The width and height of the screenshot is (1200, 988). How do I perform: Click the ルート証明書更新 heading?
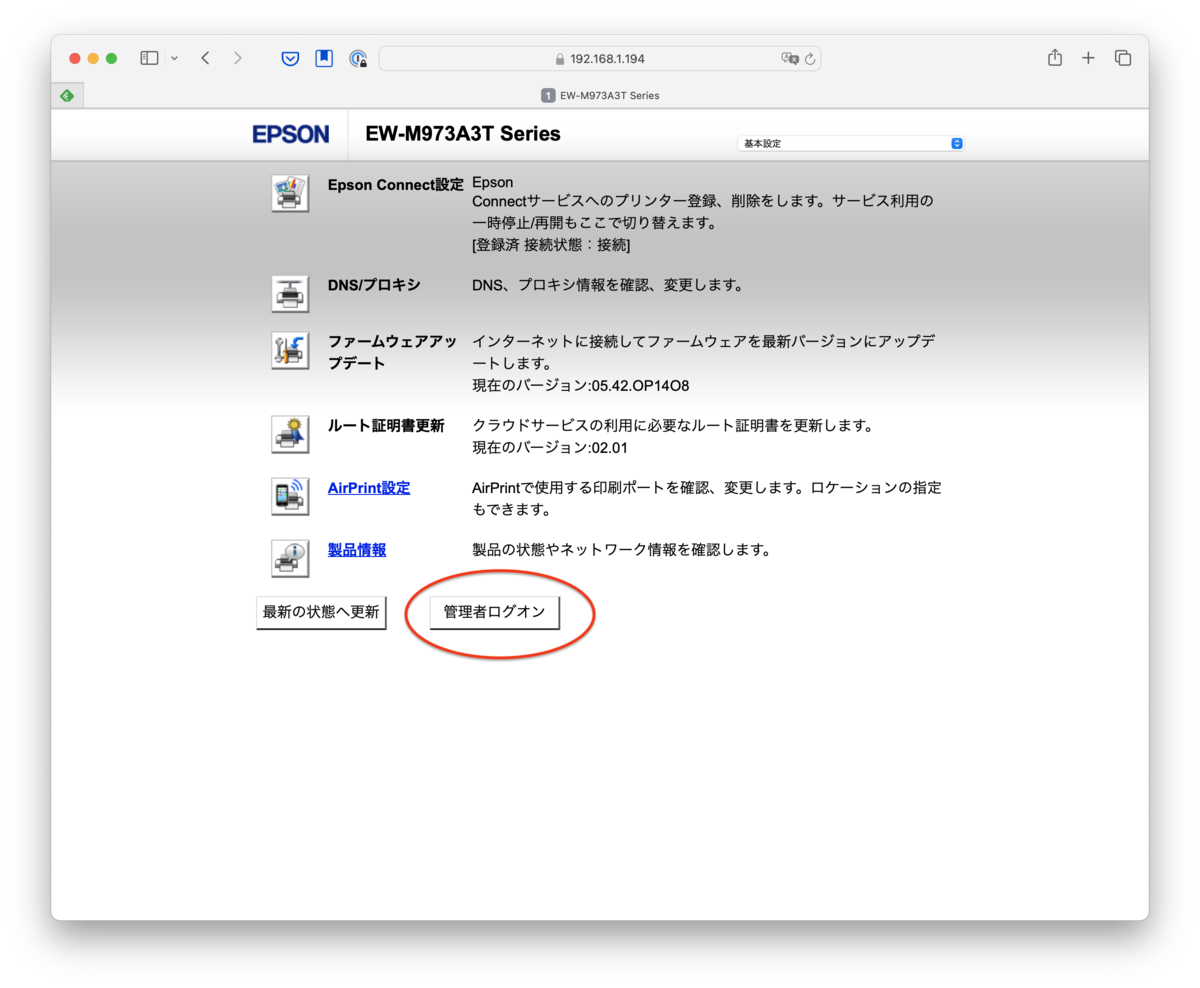(x=386, y=427)
